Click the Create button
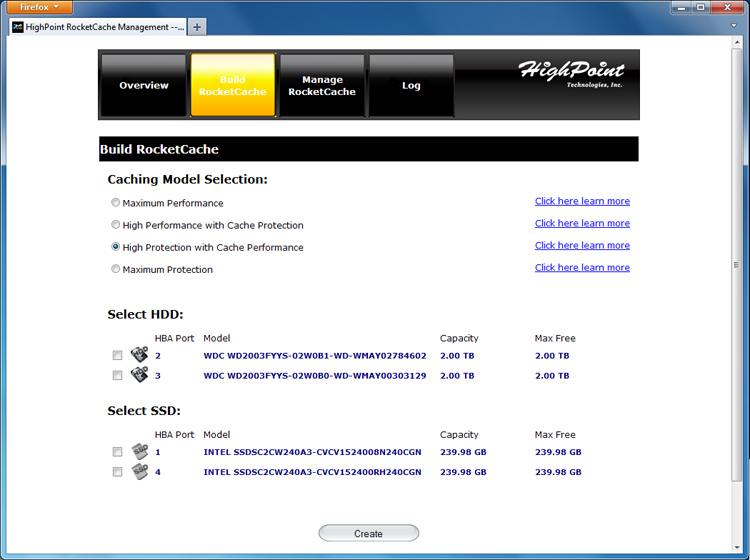750x560 pixels. point(369,533)
